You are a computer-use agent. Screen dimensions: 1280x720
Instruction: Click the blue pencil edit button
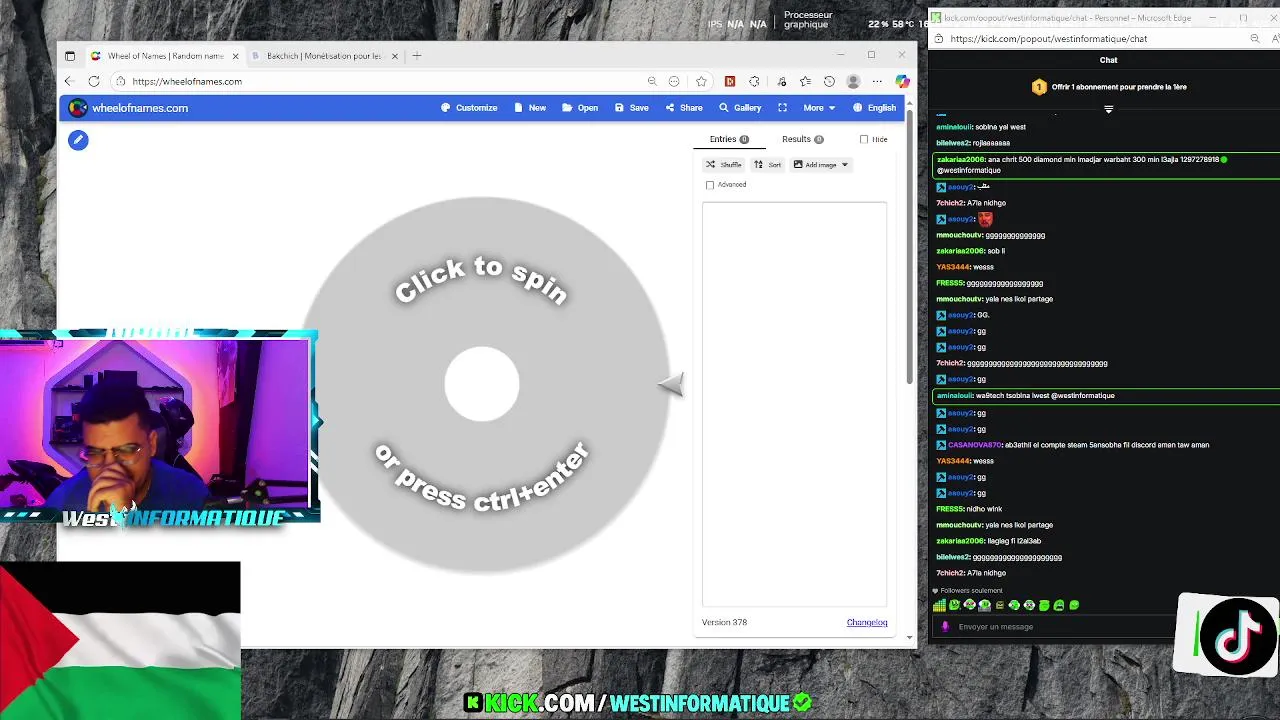coord(78,140)
